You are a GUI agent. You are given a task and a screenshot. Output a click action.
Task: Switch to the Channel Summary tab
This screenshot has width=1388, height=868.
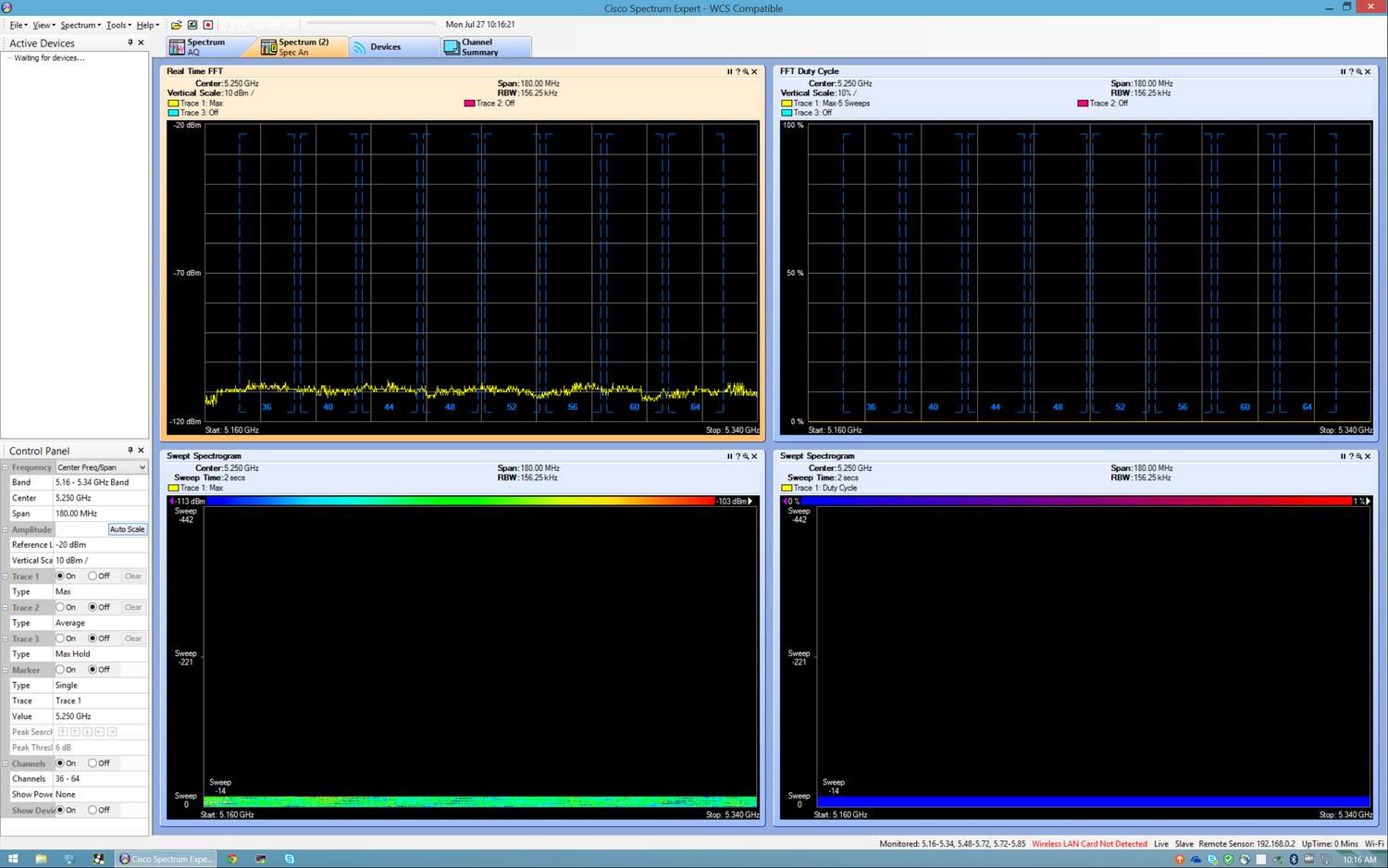click(x=486, y=47)
